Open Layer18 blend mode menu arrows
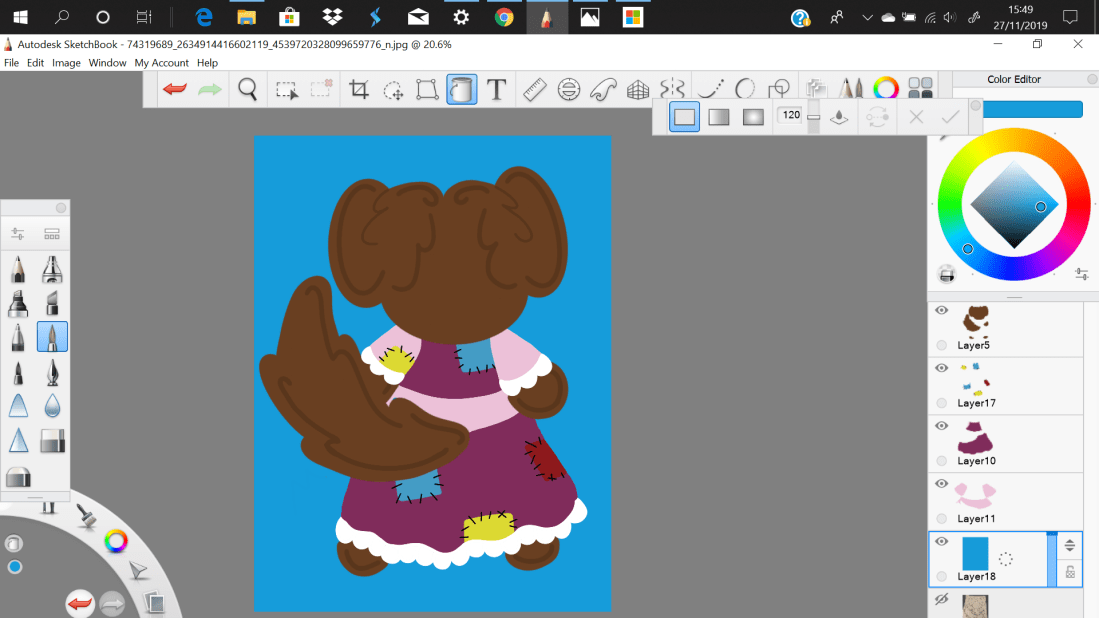Viewport: 1099px width, 618px height. pos(1069,545)
